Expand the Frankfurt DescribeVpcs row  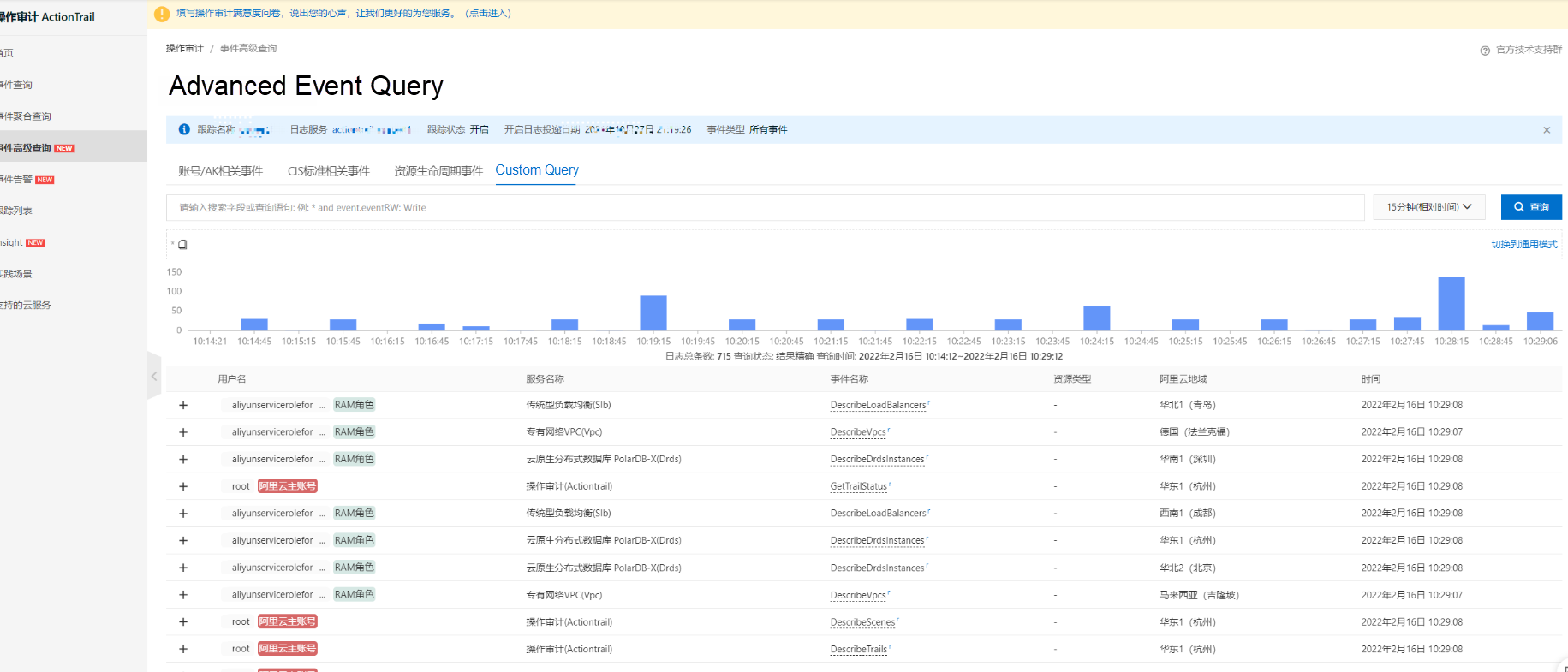click(183, 432)
